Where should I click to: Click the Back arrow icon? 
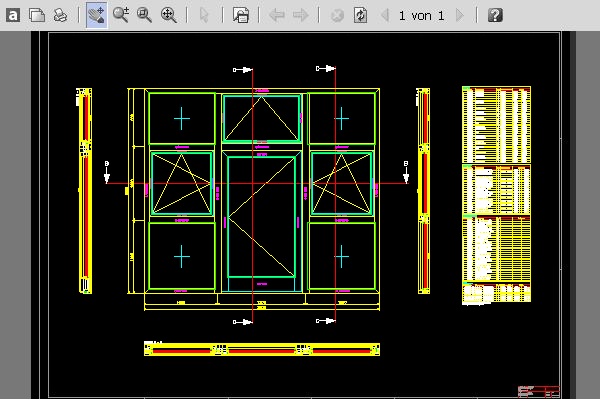[277, 16]
